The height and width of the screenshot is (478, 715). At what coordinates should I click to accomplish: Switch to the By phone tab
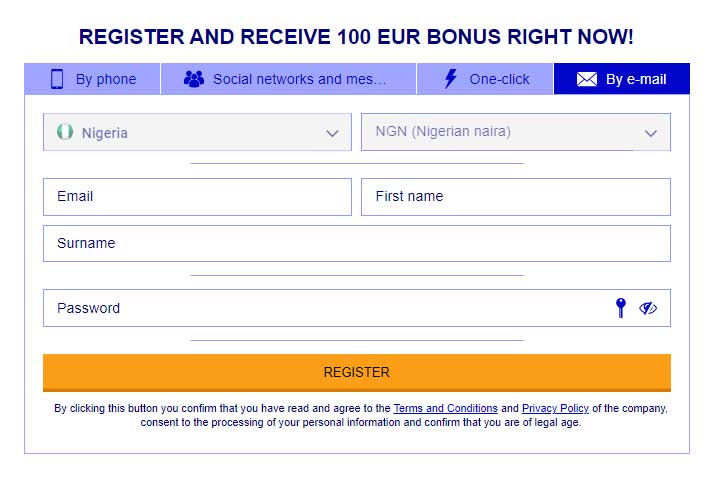pyautogui.click(x=93, y=79)
